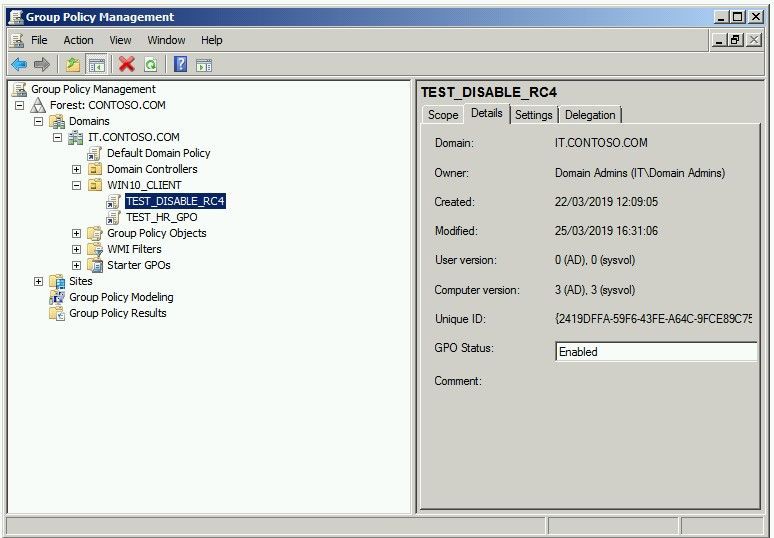Select the TEST_HR_GPO policy link
The image size is (774, 538).
(161, 217)
